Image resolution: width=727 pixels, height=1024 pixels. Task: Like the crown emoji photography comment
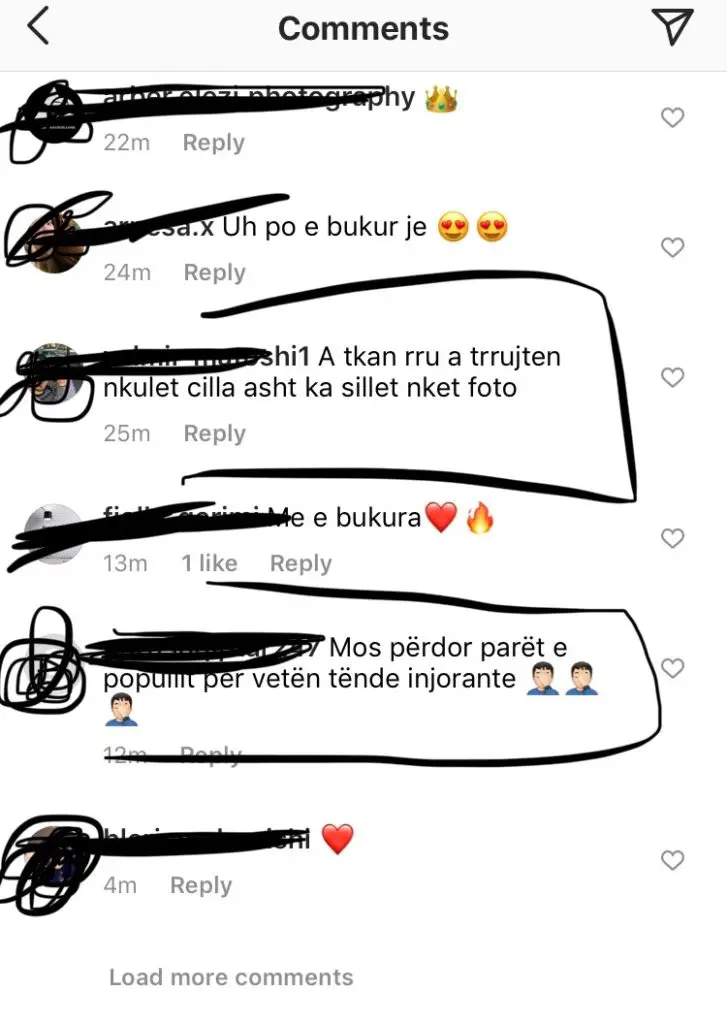(672, 118)
